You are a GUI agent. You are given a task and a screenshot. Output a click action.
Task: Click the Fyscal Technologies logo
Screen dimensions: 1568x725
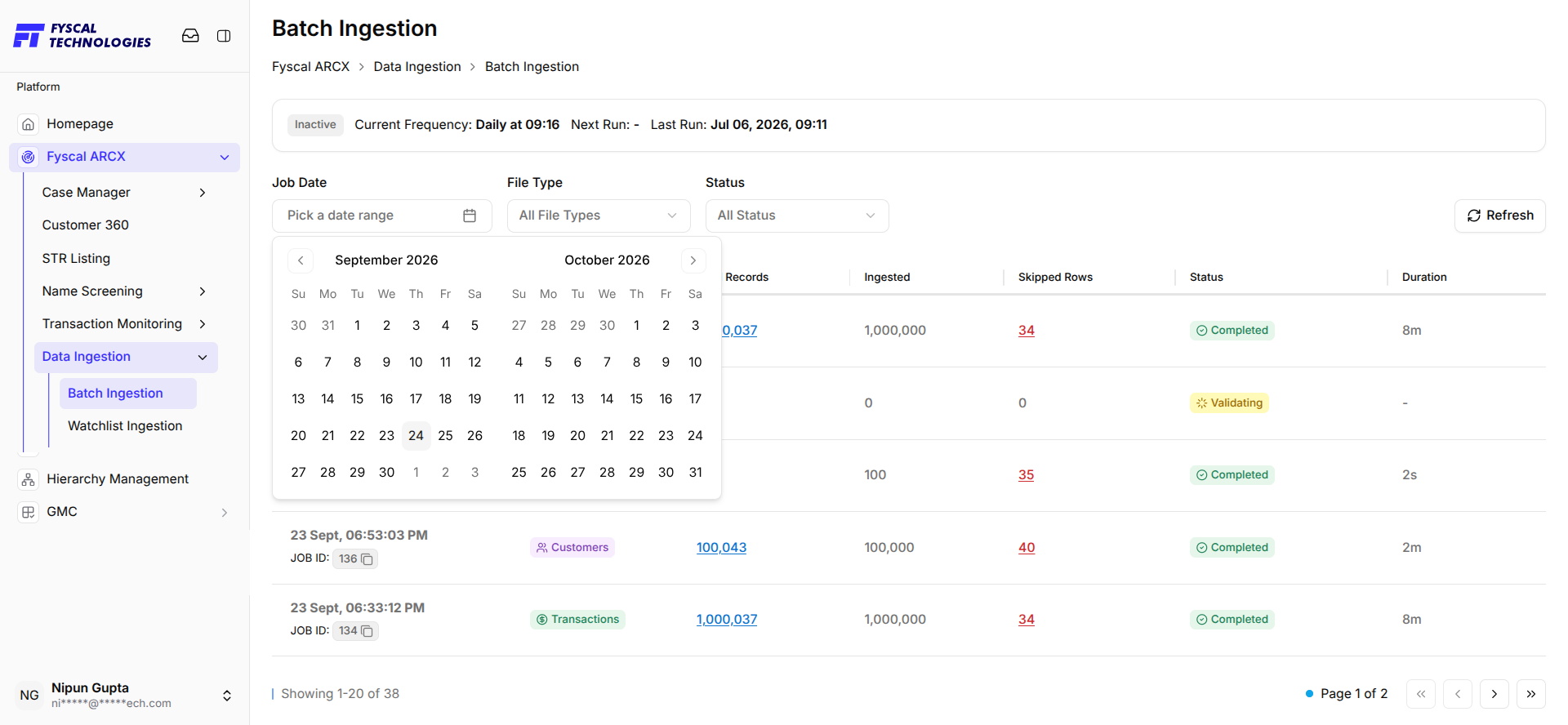(x=82, y=36)
